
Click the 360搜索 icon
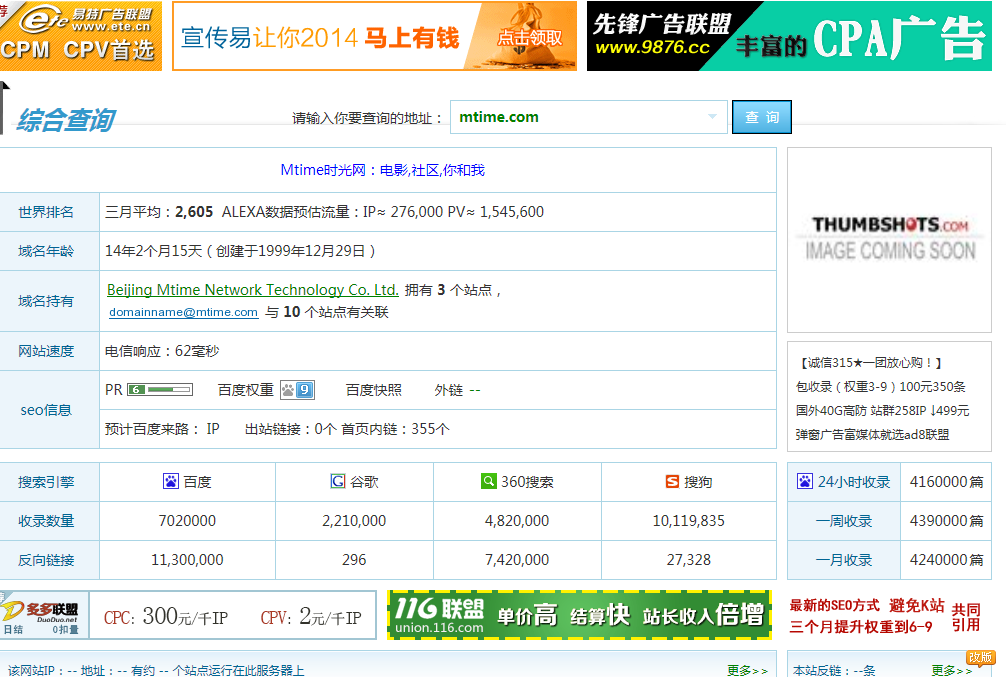pyautogui.click(x=488, y=482)
